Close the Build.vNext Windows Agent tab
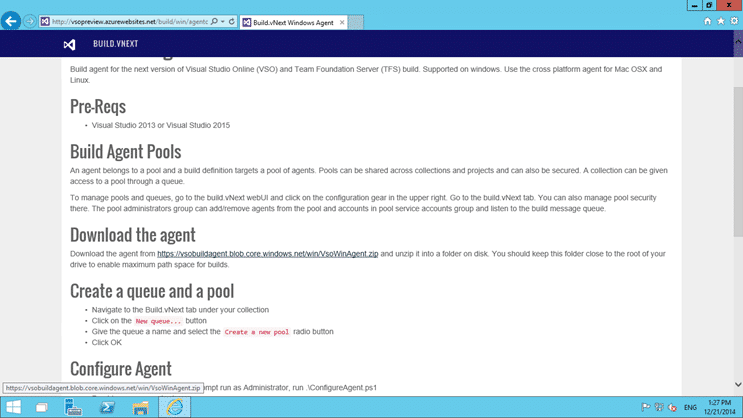This screenshot has height=418, width=743. (x=342, y=22)
